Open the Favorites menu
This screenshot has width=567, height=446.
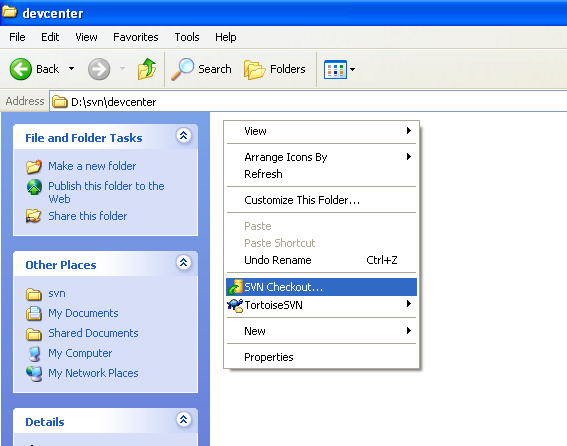click(x=136, y=37)
